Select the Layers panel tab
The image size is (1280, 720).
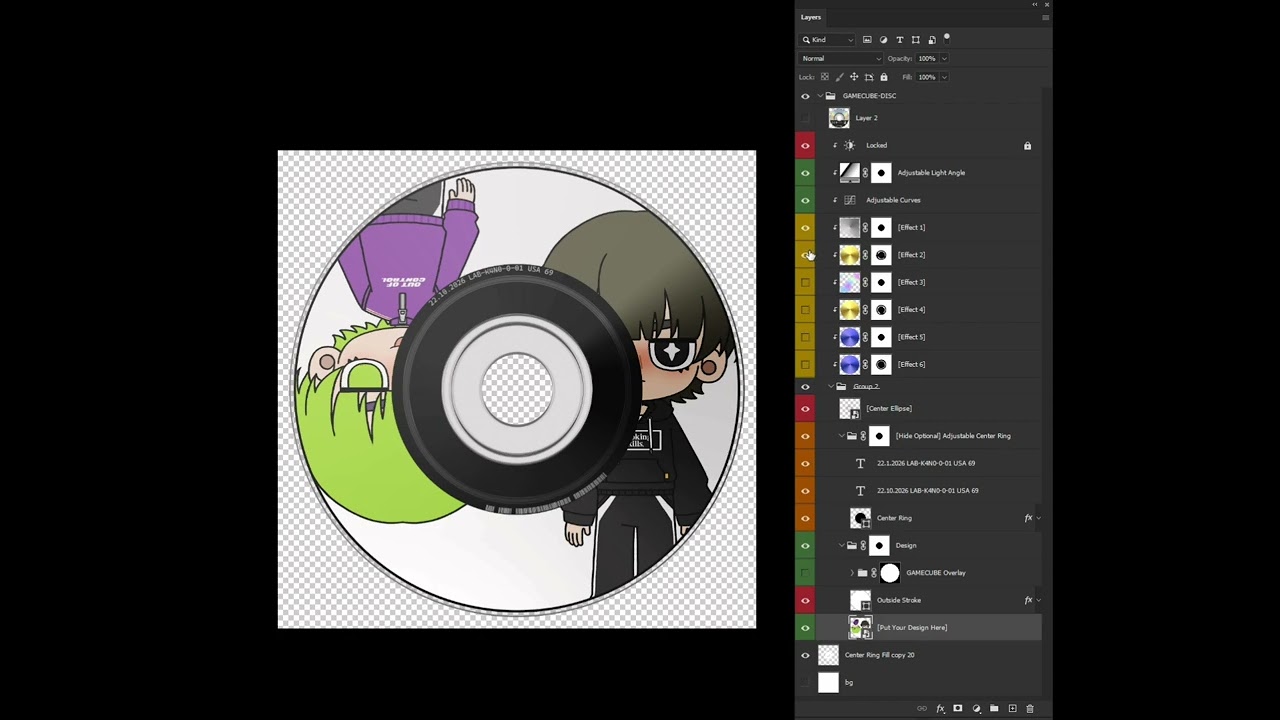coord(811,17)
